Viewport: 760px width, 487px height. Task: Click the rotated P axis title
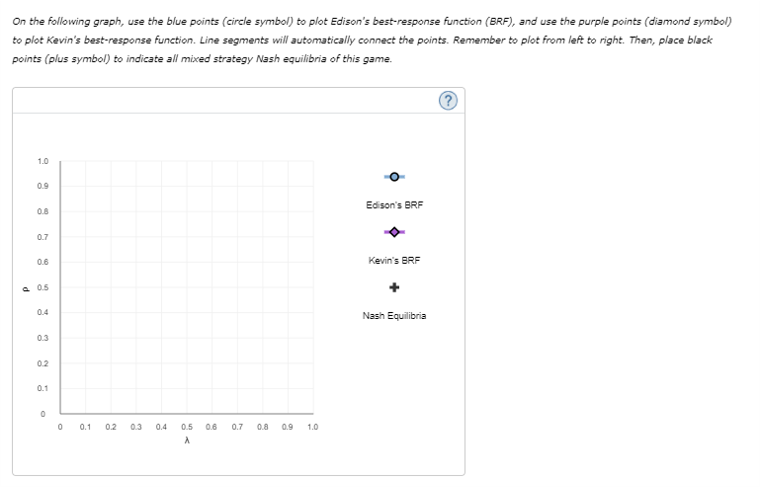coord(26,289)
